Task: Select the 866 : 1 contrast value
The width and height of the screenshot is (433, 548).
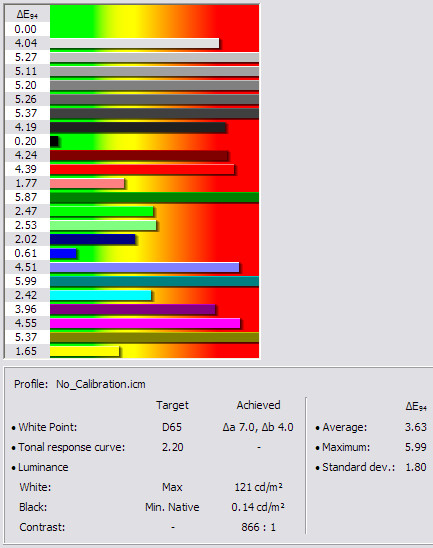Action: coord(258,527)
